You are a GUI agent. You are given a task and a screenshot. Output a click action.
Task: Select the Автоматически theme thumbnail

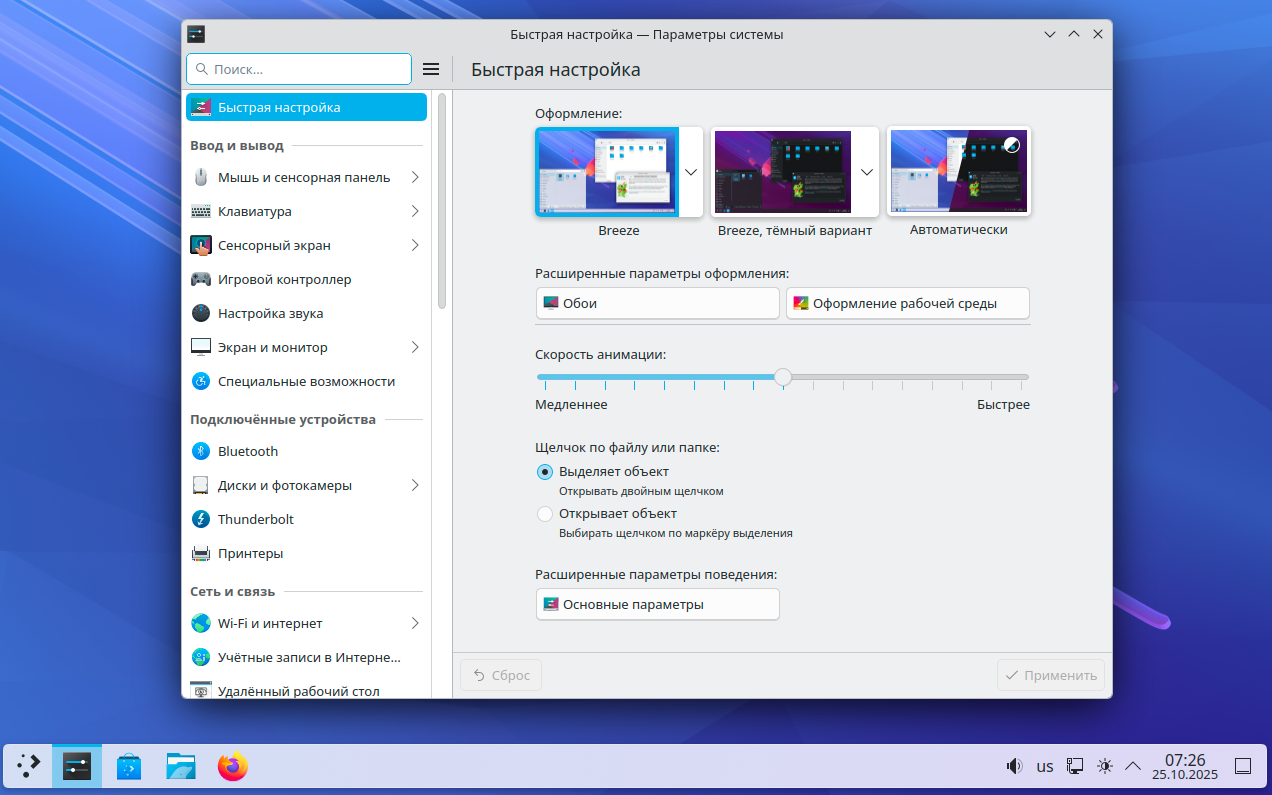point(959,172)
